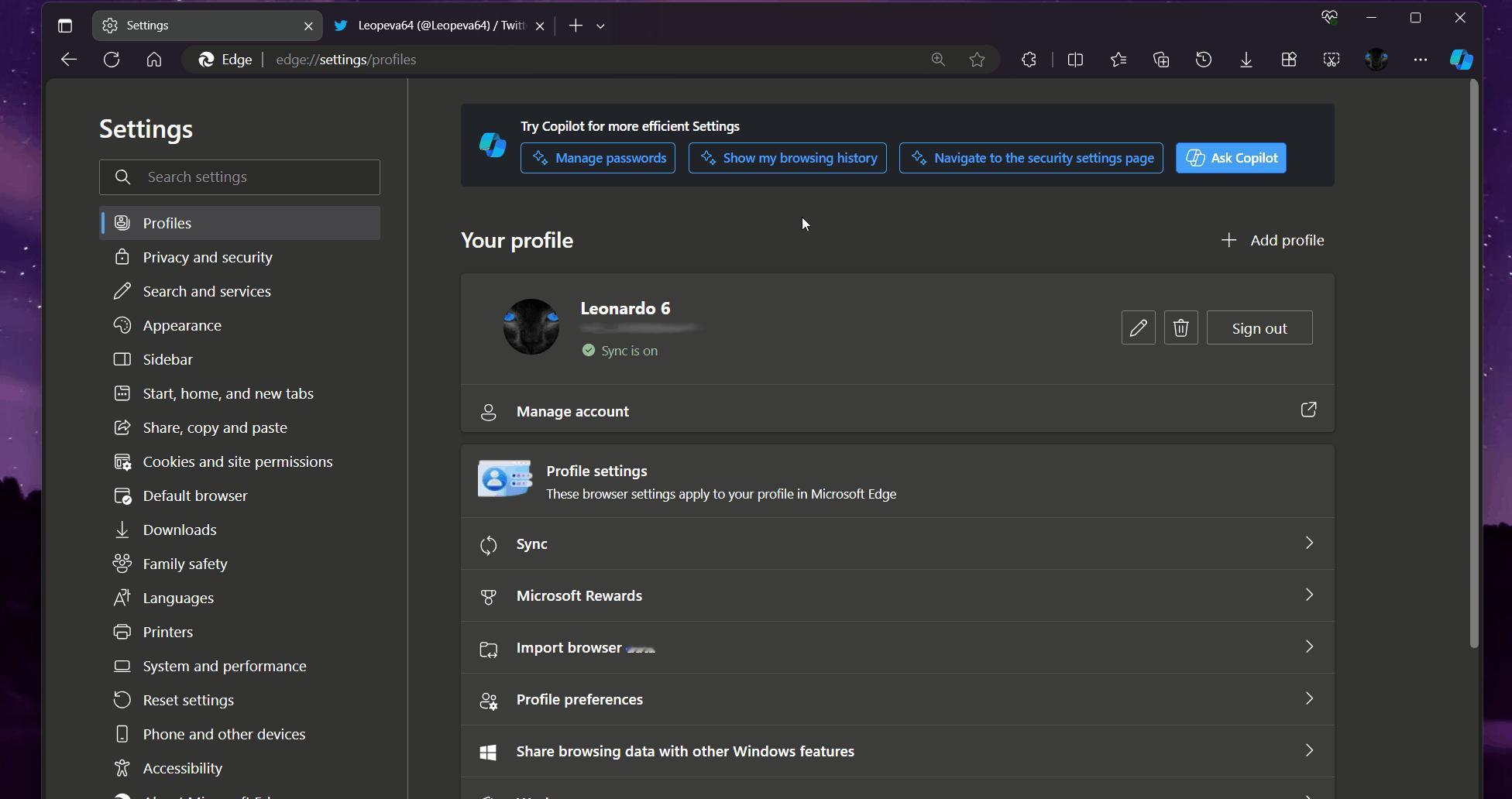Open the Home button
Screen dimensions: 1512x799
(x=154, y=60)
